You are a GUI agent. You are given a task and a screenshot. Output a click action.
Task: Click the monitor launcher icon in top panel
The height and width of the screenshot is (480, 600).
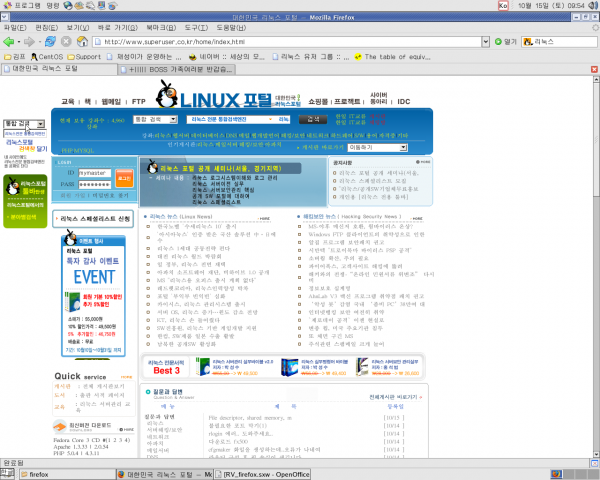tap(101, 5)
